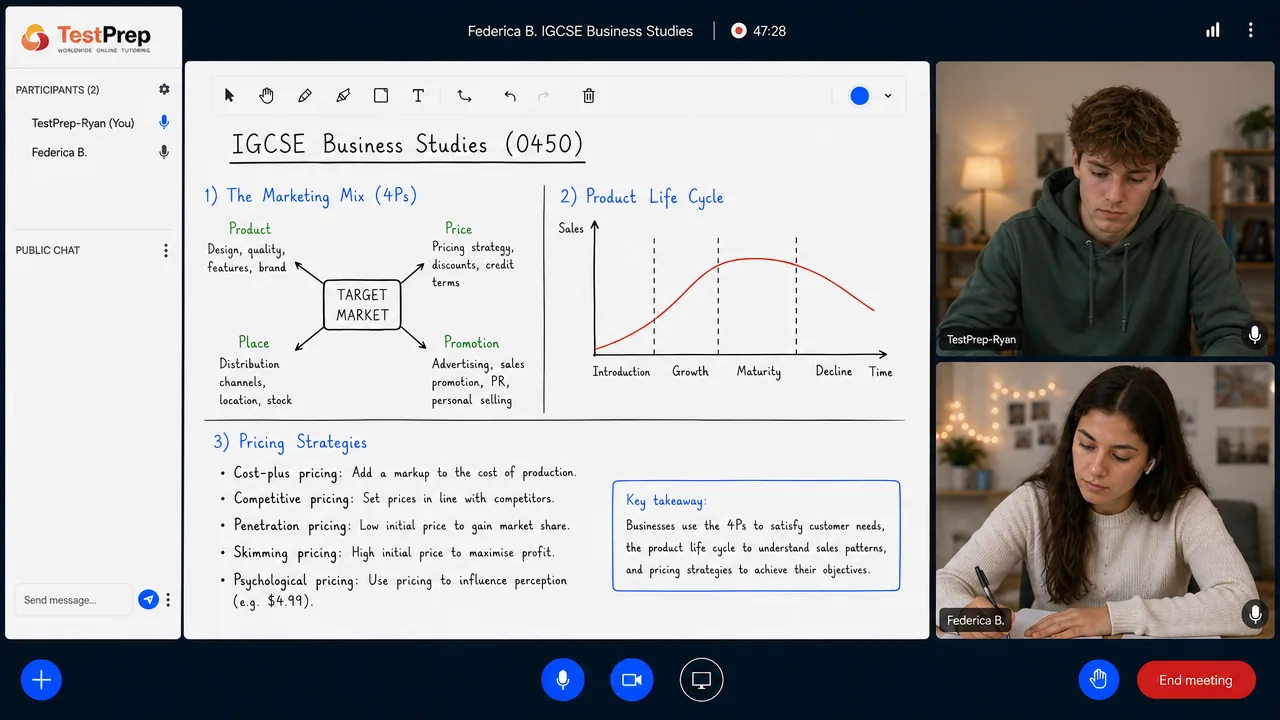End the meeting
The image size is (1280, 720).
[1196, 680]
